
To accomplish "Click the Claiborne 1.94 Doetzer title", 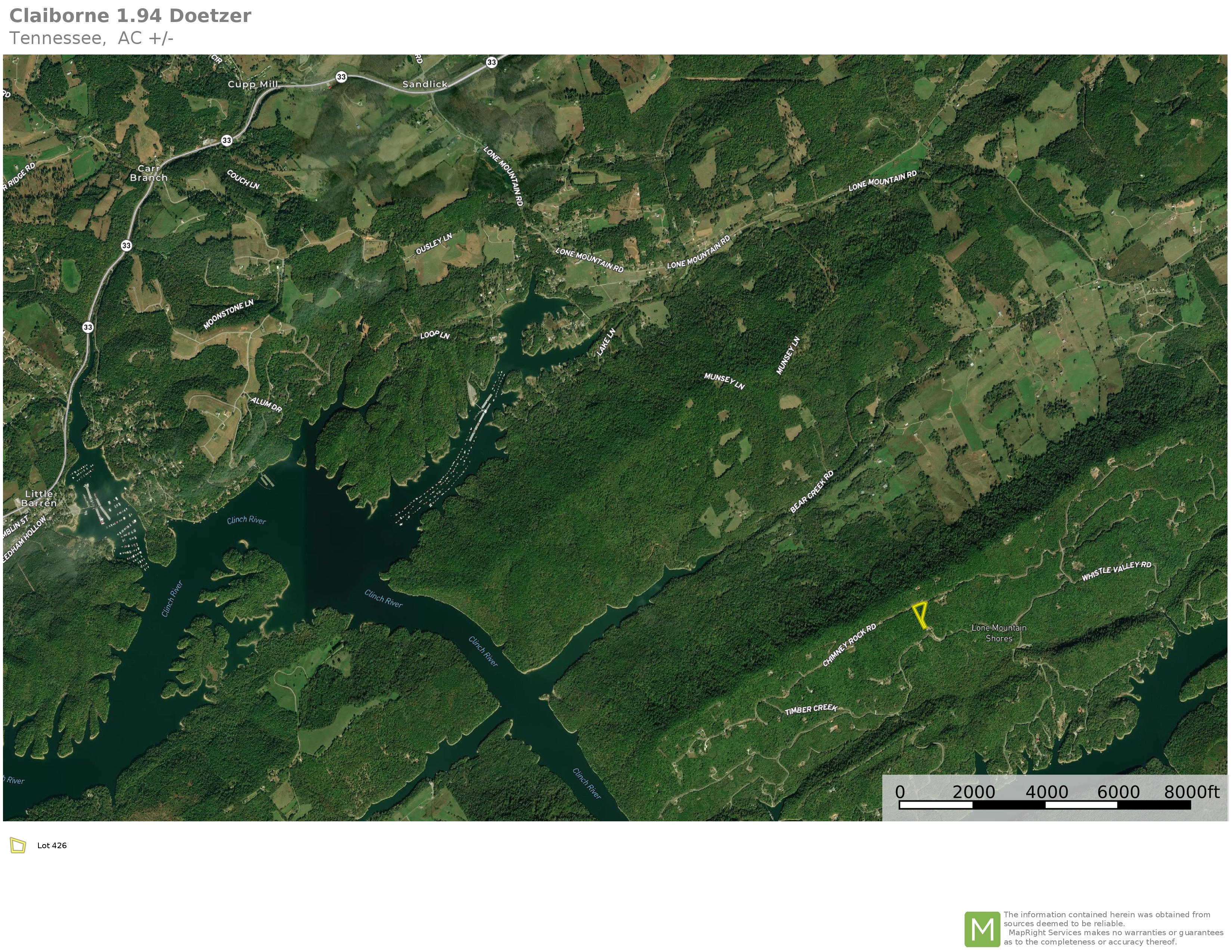I will click(130, 16).
